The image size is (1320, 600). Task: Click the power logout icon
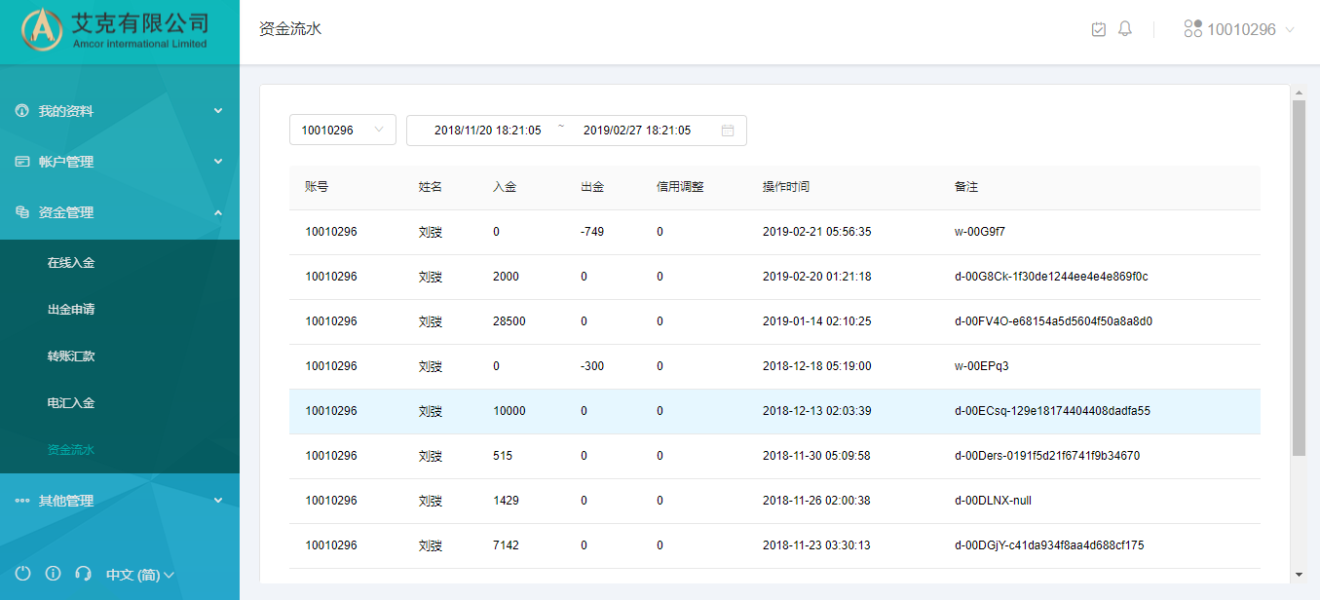click(23, 574)
